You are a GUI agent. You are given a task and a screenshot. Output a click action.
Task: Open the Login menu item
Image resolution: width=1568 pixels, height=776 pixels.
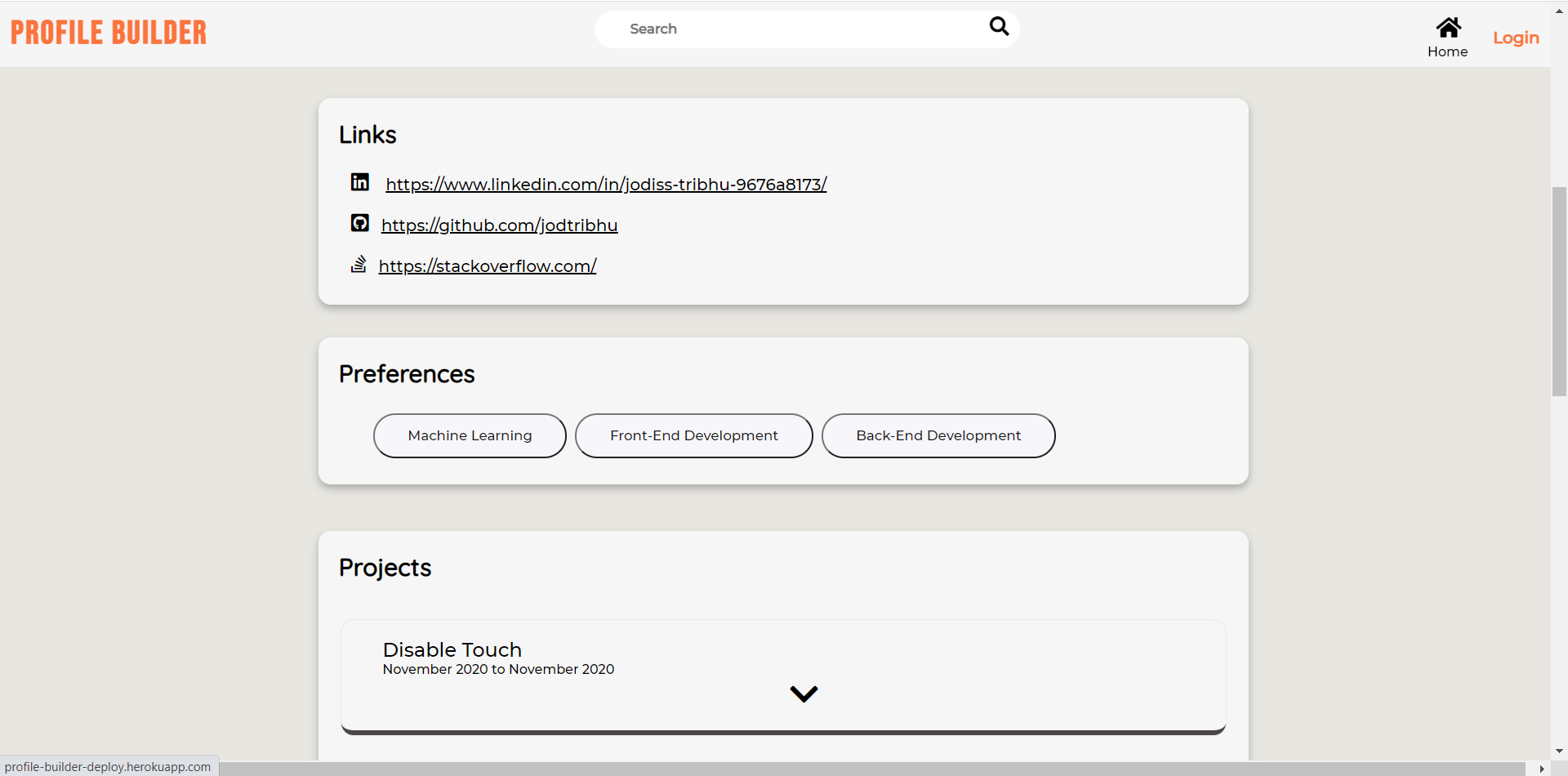tap(1515, 37)
